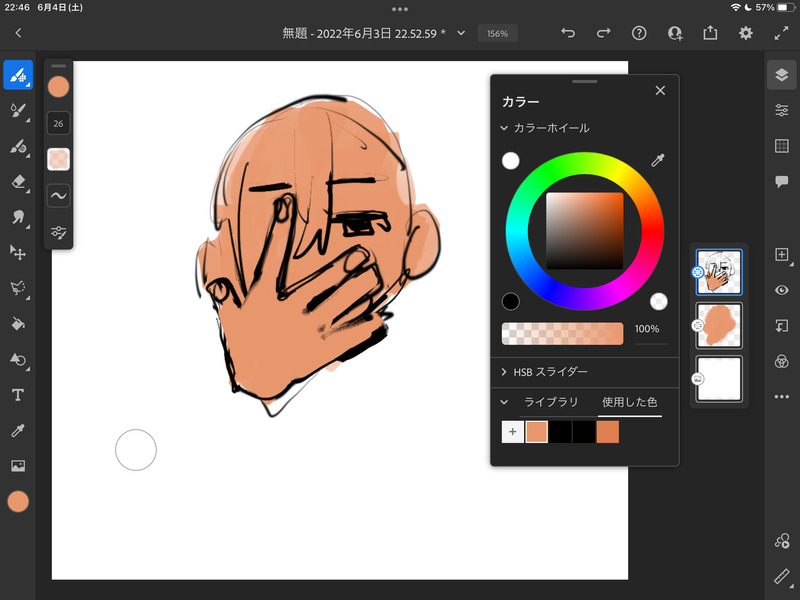The width and height of the screenshot is (800, 600).
Task: Select the black preset circle
Action: (511, 302)
